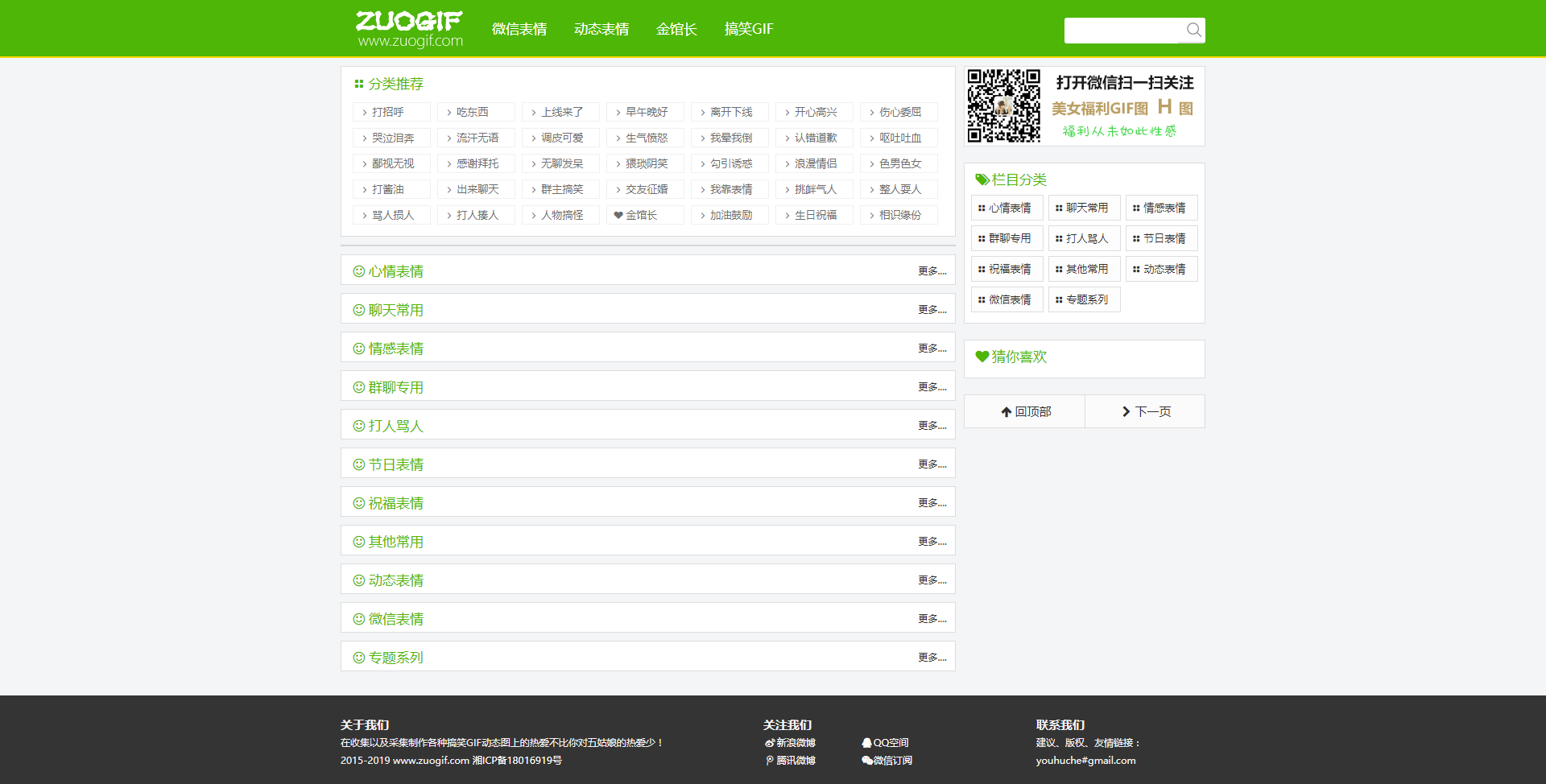This screenshot has height=784, width=1546.
Task: Select 节日表情 in sidebar 栏目分类
Action: click(x=1162, y=238)
